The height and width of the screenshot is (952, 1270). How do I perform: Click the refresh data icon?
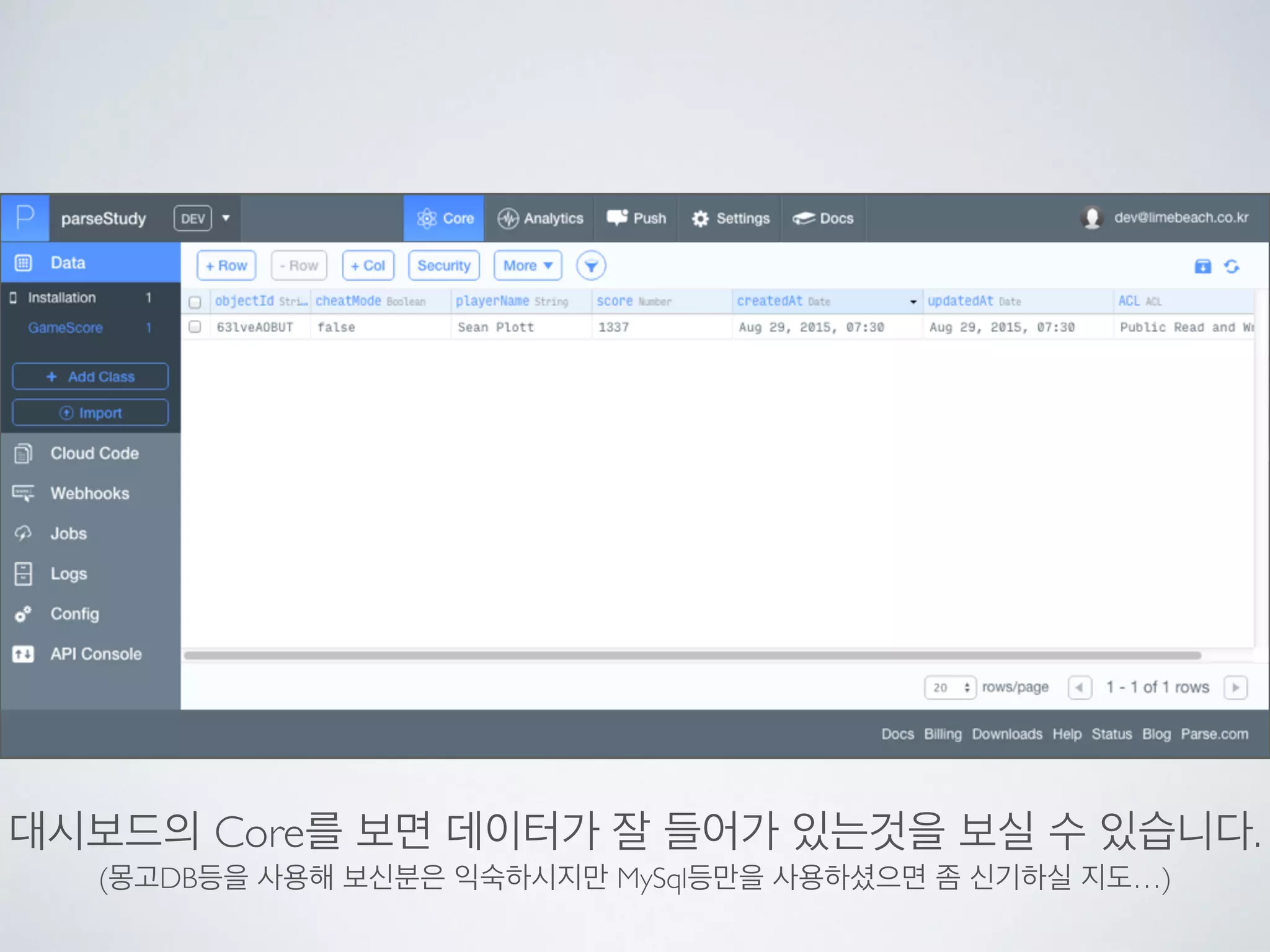(1232, 266)
